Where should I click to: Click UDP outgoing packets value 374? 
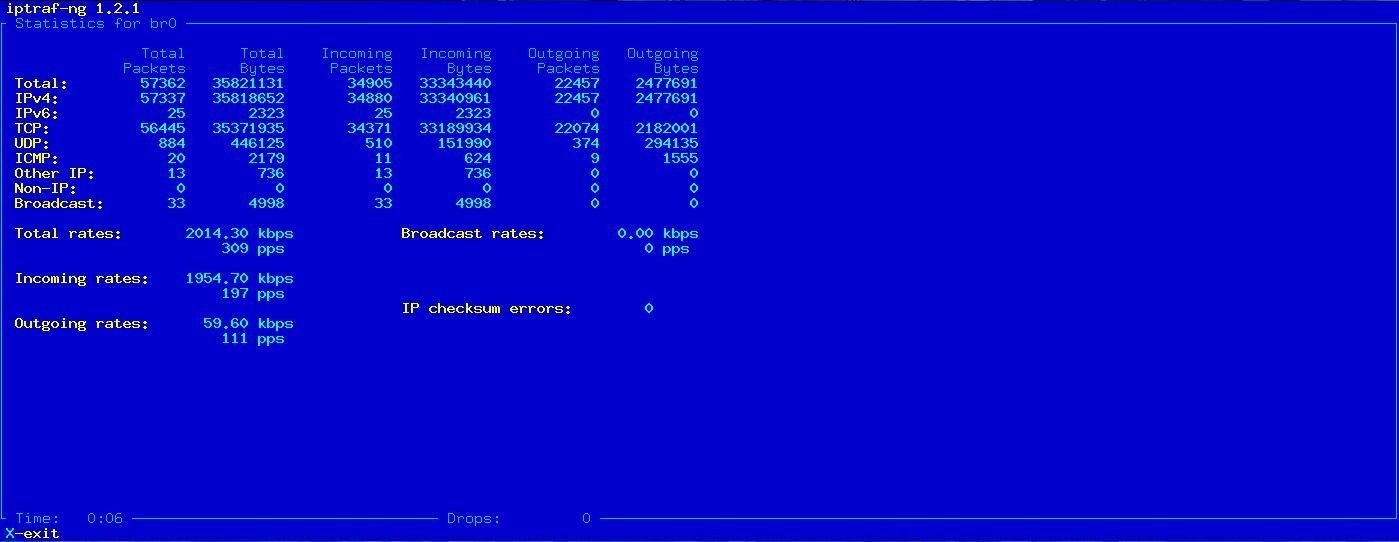tap(586, 143)
